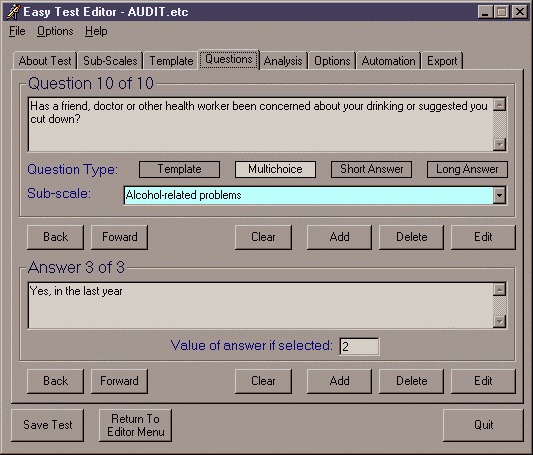The height and width of the screenshot is (455, 533).
Task: Click the answer text box
Action: [x=260, y=305]
